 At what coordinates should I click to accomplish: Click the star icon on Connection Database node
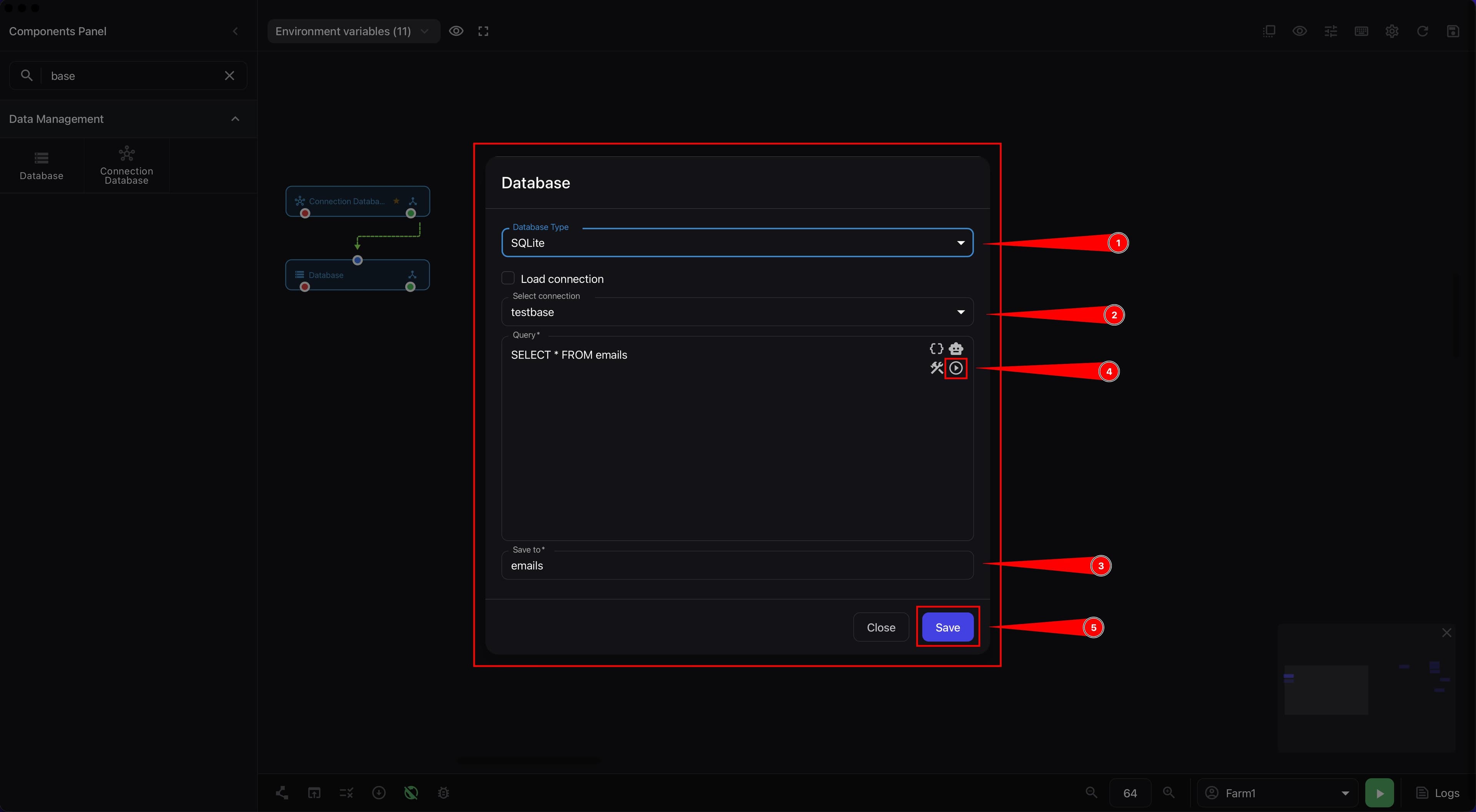tap(396, 201)
